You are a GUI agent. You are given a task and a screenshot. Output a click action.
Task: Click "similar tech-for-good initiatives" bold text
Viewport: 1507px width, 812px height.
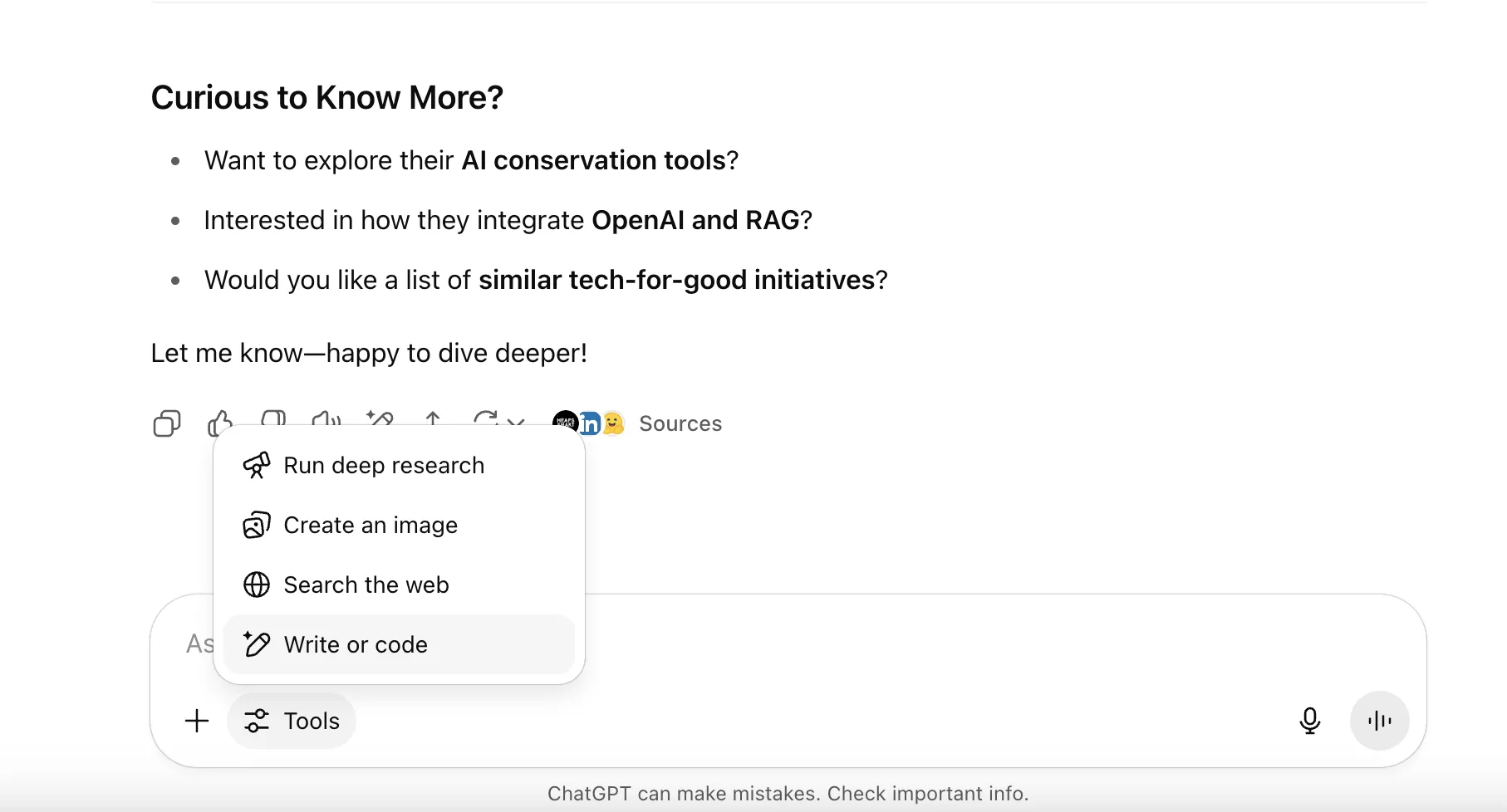(x=677, y=280)
